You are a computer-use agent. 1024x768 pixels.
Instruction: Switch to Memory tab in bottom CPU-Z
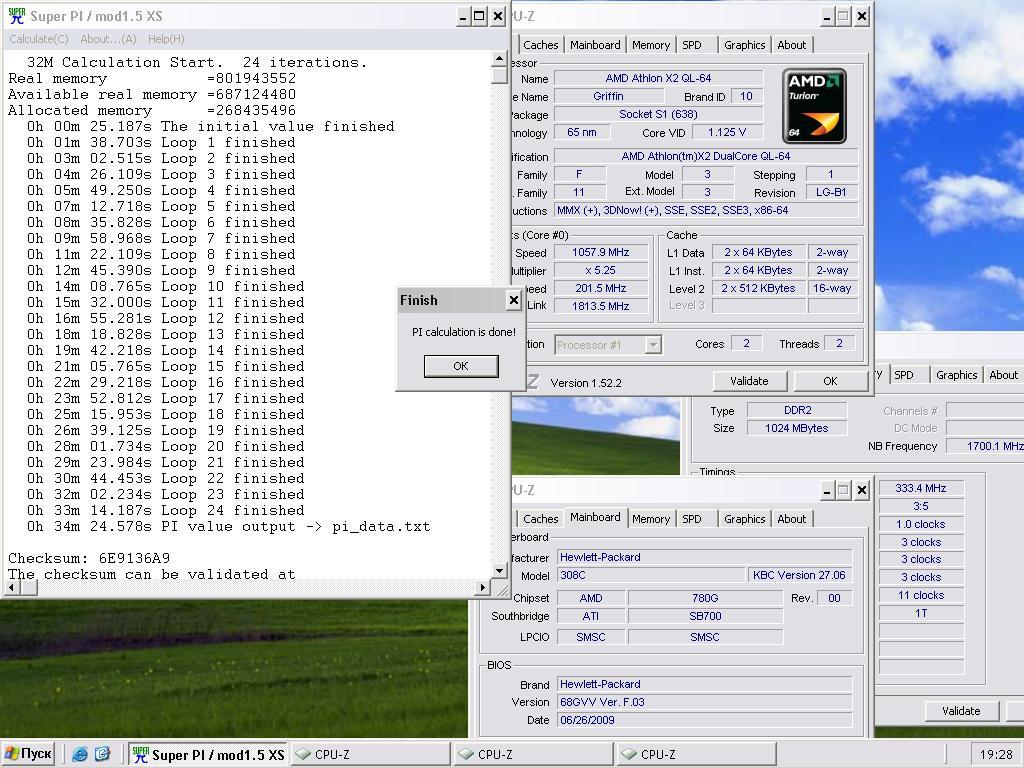(x=650, y=519)
